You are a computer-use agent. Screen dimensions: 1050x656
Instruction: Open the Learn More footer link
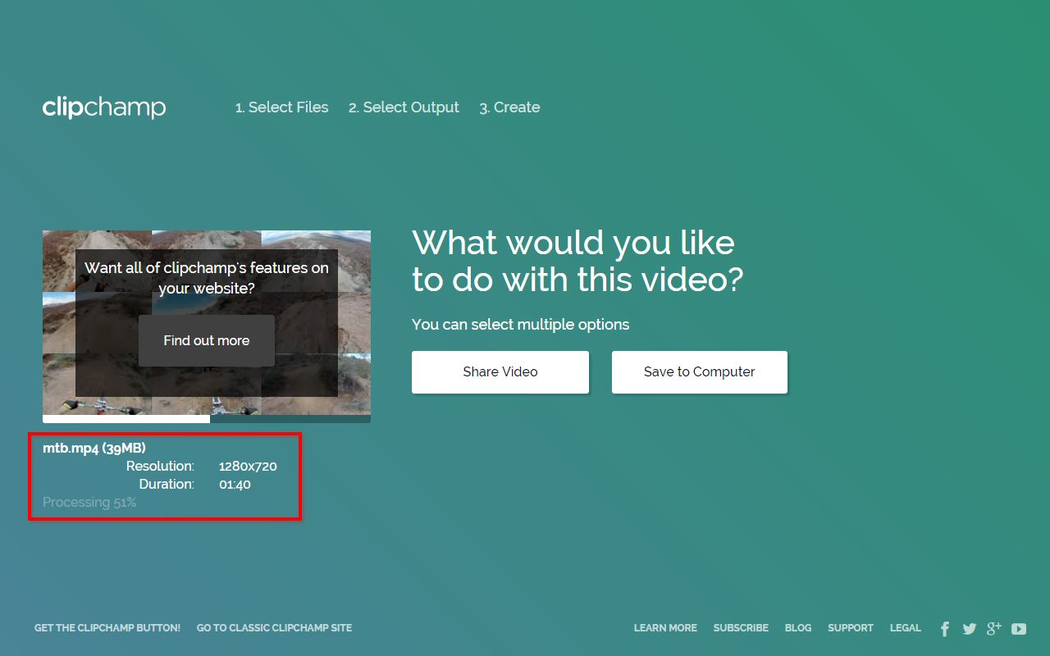(665, 628)
